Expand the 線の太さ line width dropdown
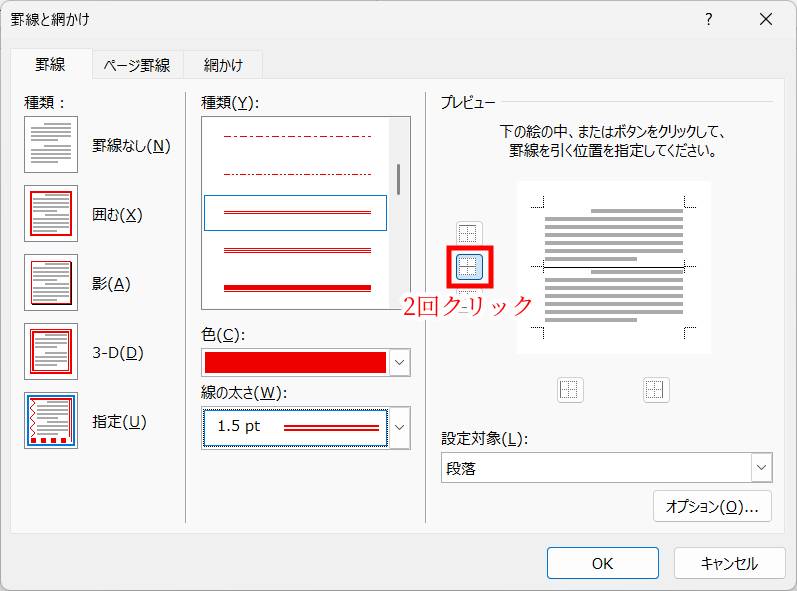Viewport: 797px width, 591px height. pos(399,427)
